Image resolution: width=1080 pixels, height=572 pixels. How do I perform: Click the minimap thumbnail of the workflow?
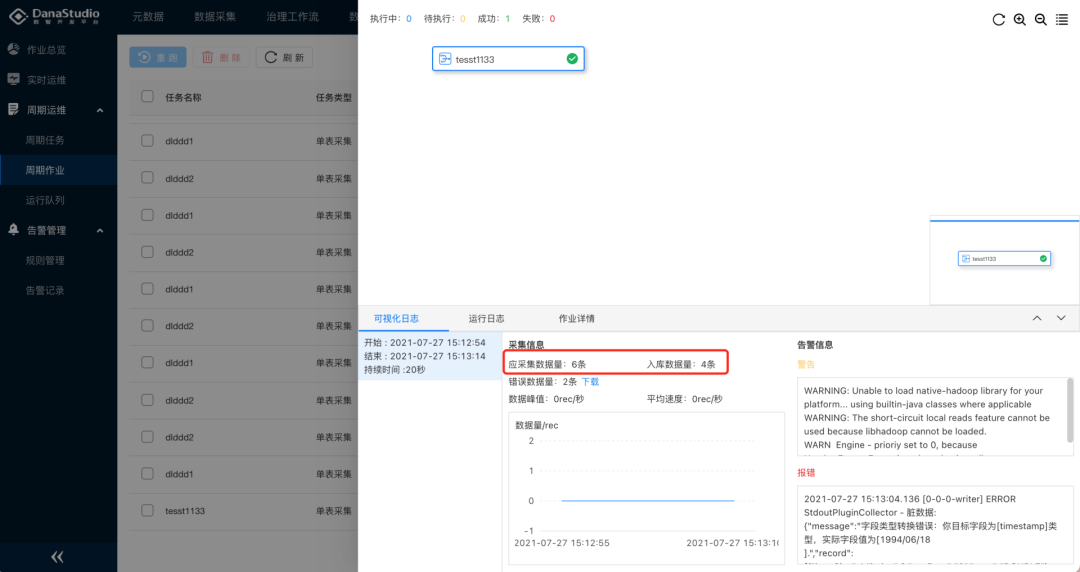[x=1004, y=258]
